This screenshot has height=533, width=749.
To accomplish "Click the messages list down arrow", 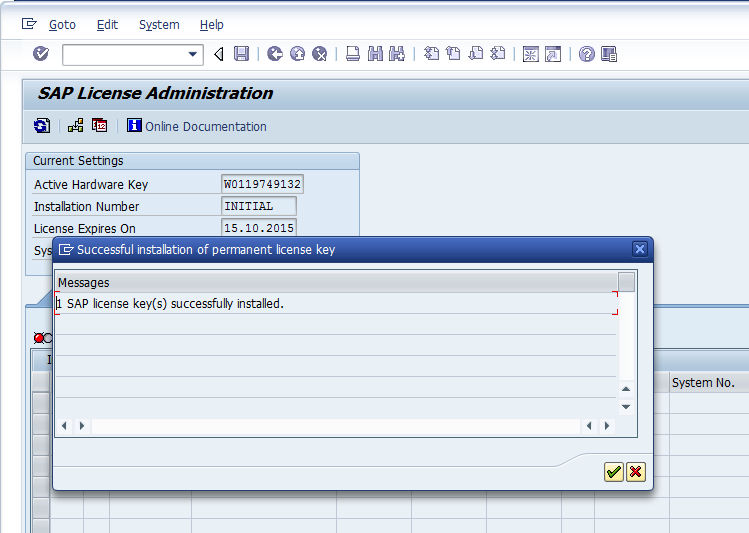I will (x=626, y=407).
